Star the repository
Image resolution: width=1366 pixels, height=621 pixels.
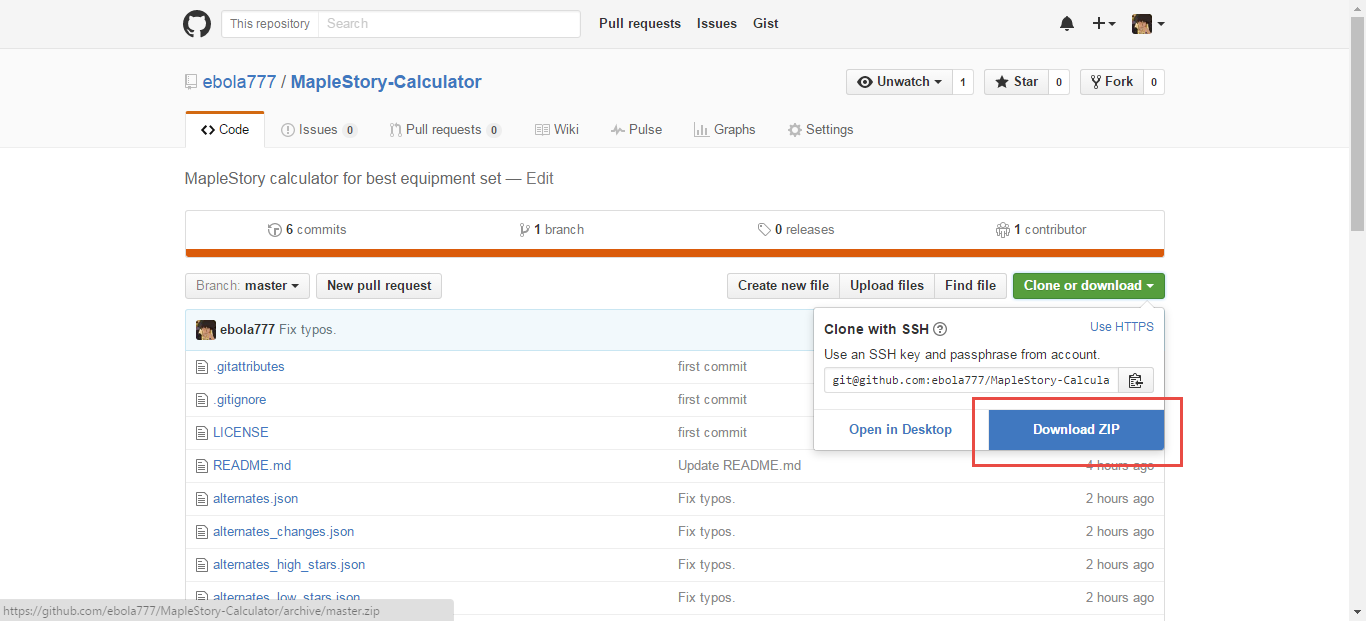pos(1016,82)
